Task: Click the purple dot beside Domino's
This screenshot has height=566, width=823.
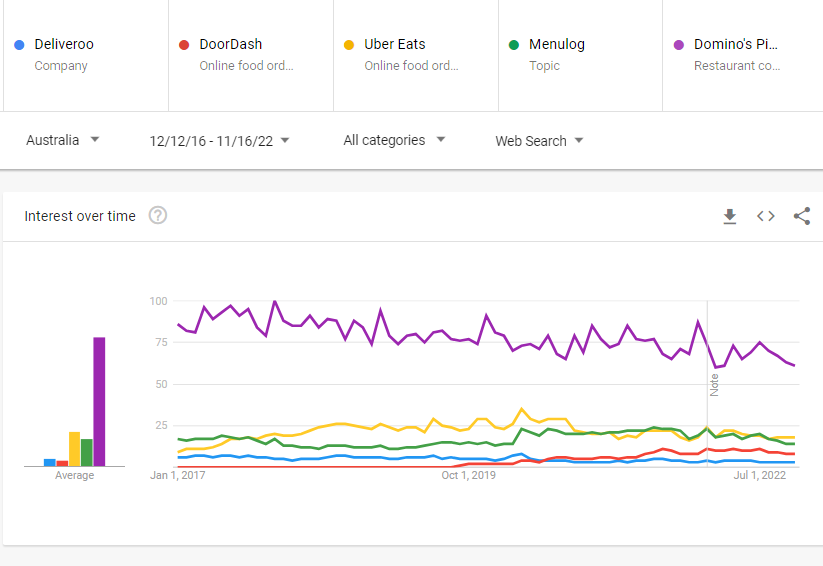Action: point(679,45)
